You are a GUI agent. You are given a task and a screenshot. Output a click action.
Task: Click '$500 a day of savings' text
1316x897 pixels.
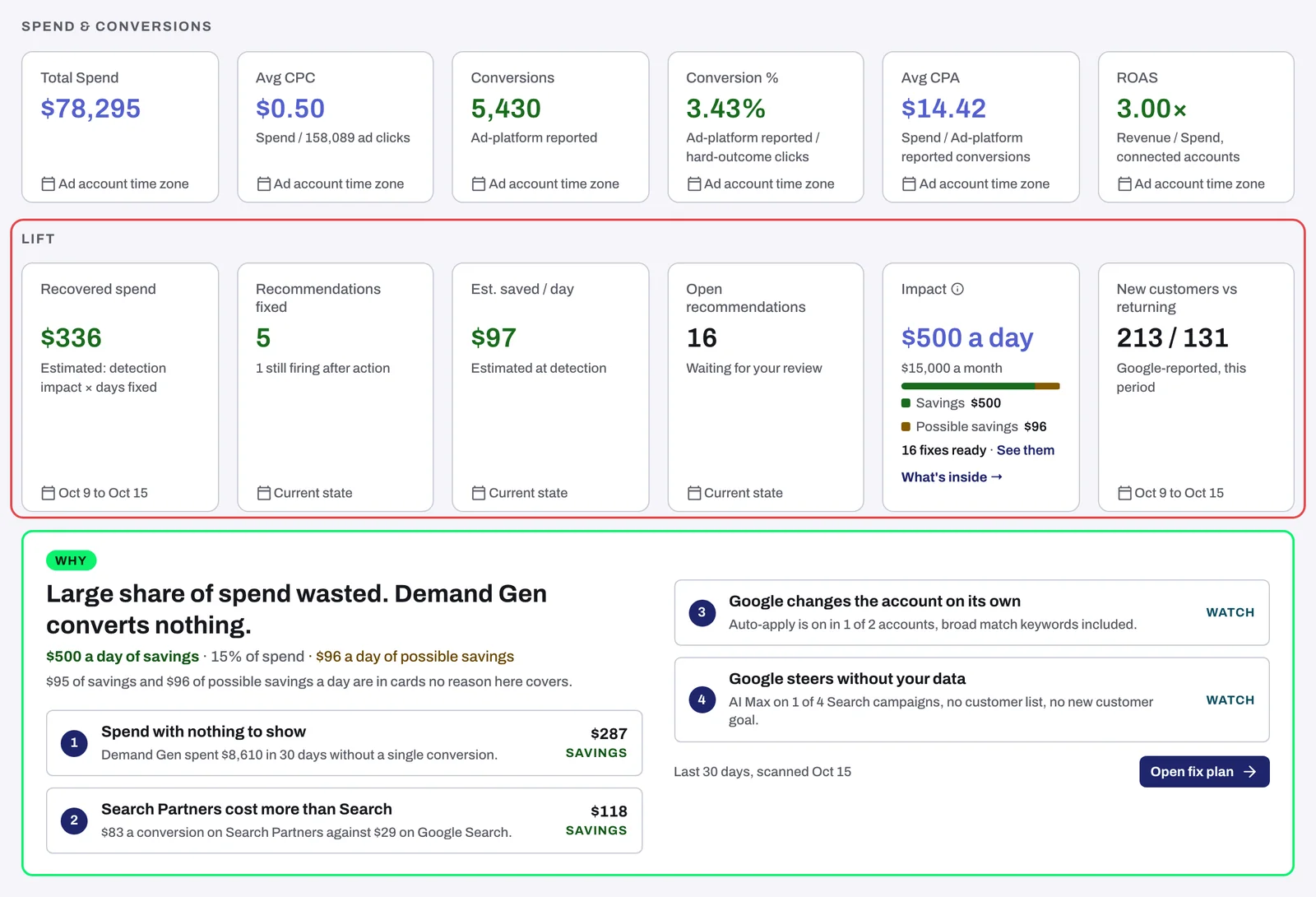(x=123, y=657)
